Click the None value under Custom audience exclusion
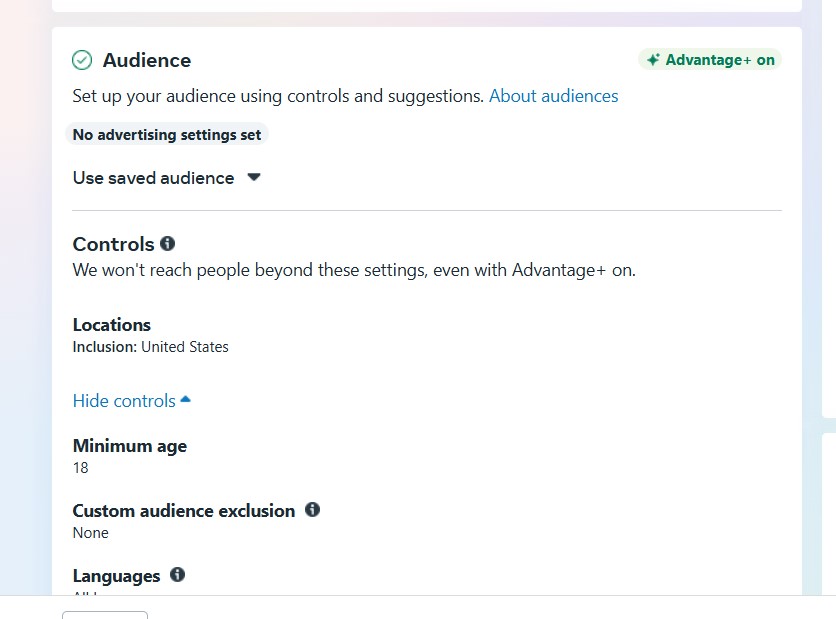Viewport: 836px width, 619px height. coord(91,533)
